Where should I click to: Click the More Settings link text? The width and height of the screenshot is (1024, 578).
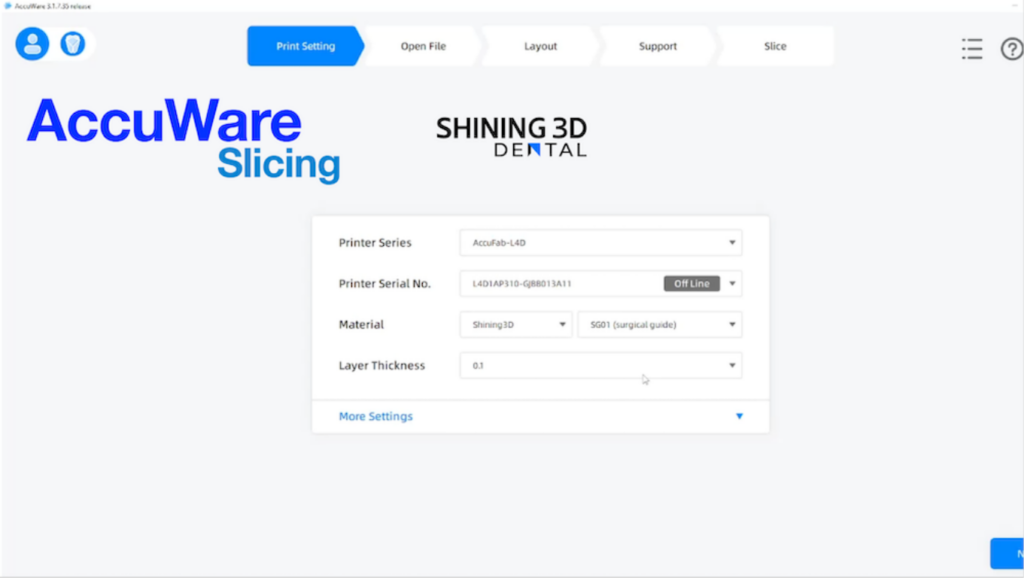376,417
